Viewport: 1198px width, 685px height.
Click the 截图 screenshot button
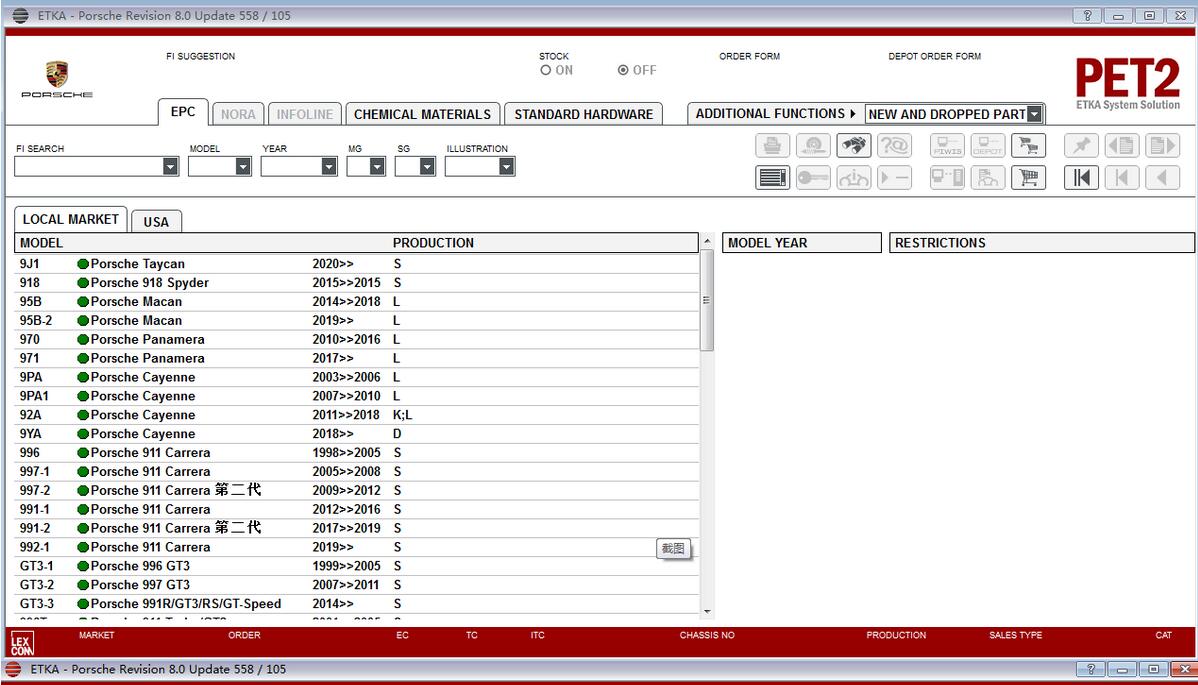coord(673,548)
